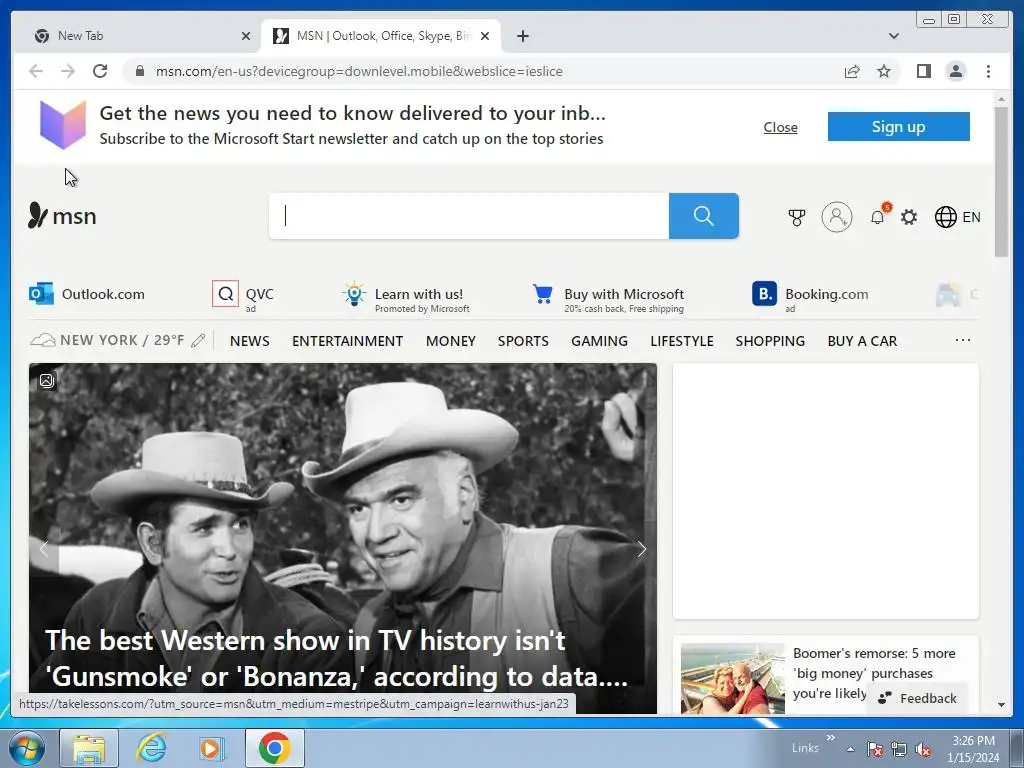This screenshot has width=1024, height=768.
Task: Close the New Tab tab
Action: tap(246, 36)
